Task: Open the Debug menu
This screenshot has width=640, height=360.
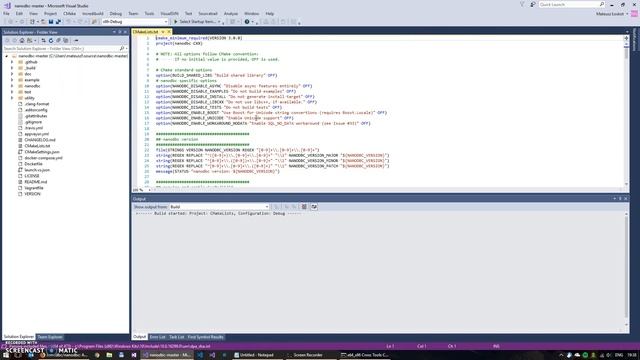Action: click(x=116, y=13)
